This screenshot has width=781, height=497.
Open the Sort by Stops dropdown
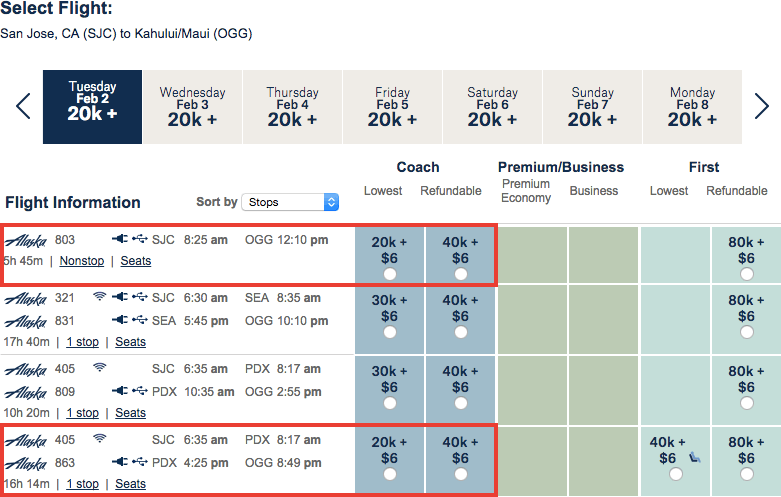290,202
